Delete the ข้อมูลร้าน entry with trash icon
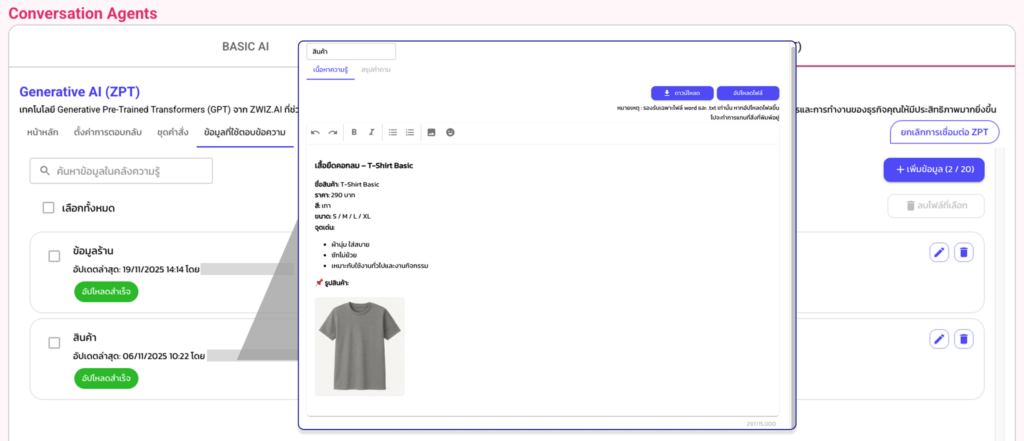The image size is (1024, 441). tap(963, 253)
